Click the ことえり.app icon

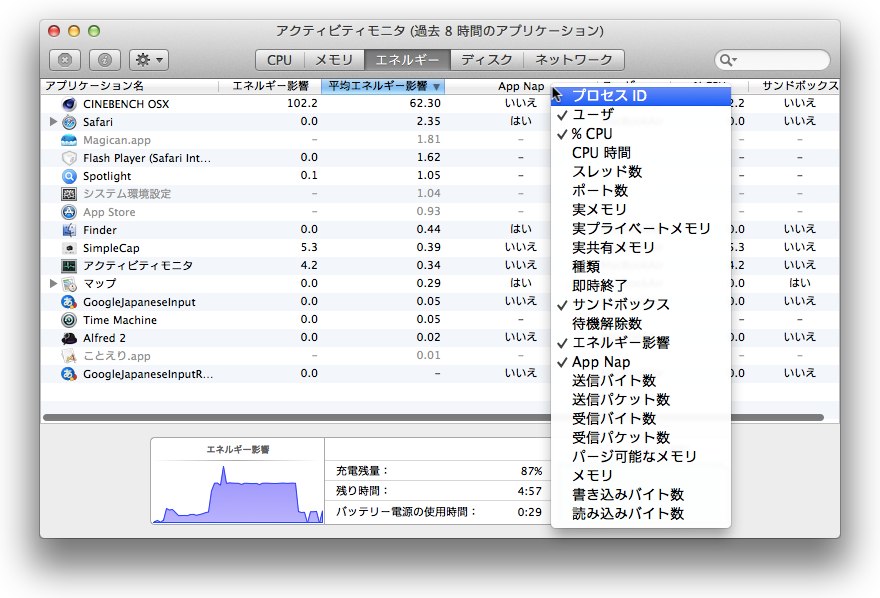coord(69,356)
